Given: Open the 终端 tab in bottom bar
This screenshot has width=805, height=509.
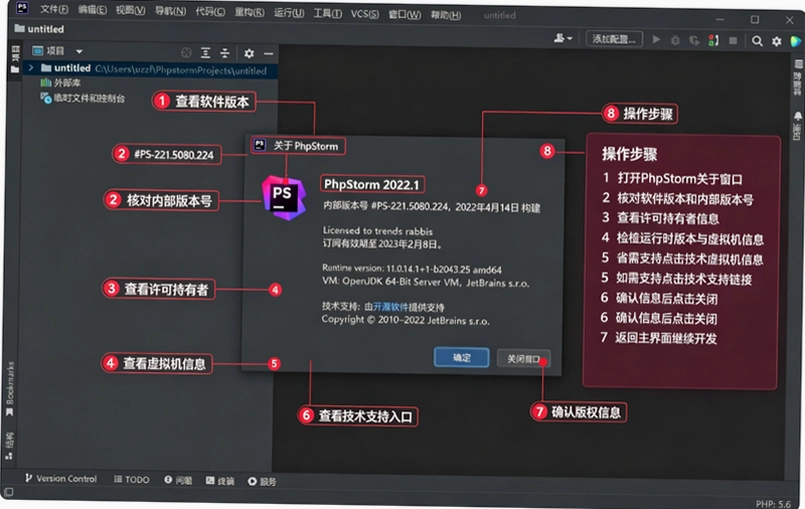Looking at the screenshot, I should point(220,481).
